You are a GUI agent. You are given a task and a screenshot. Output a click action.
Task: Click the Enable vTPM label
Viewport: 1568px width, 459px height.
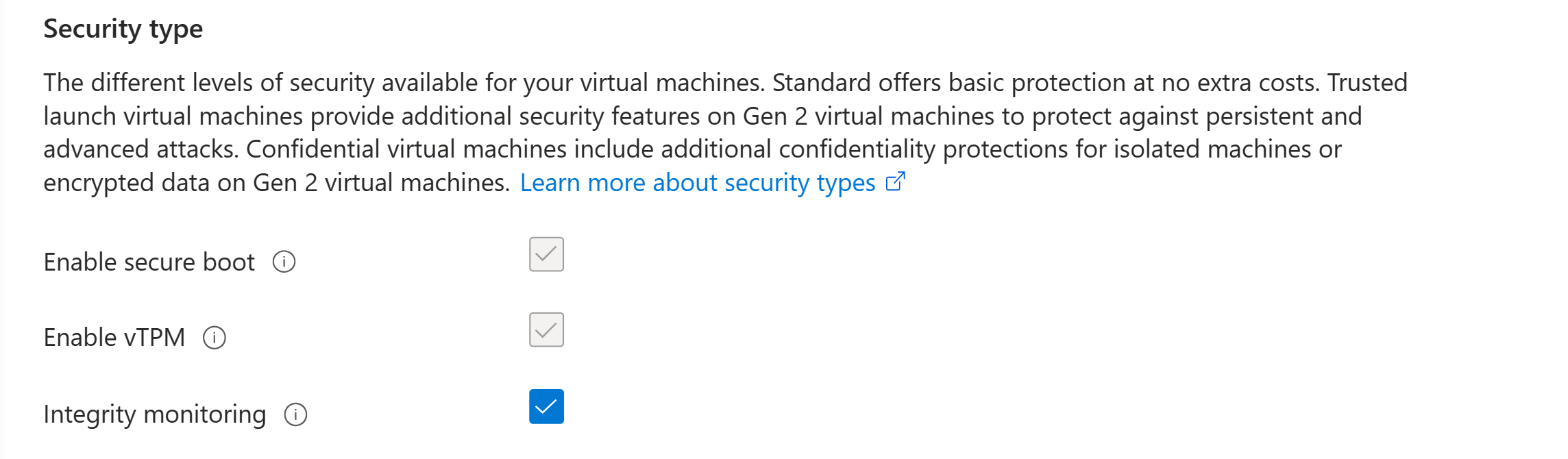point(114,337)
